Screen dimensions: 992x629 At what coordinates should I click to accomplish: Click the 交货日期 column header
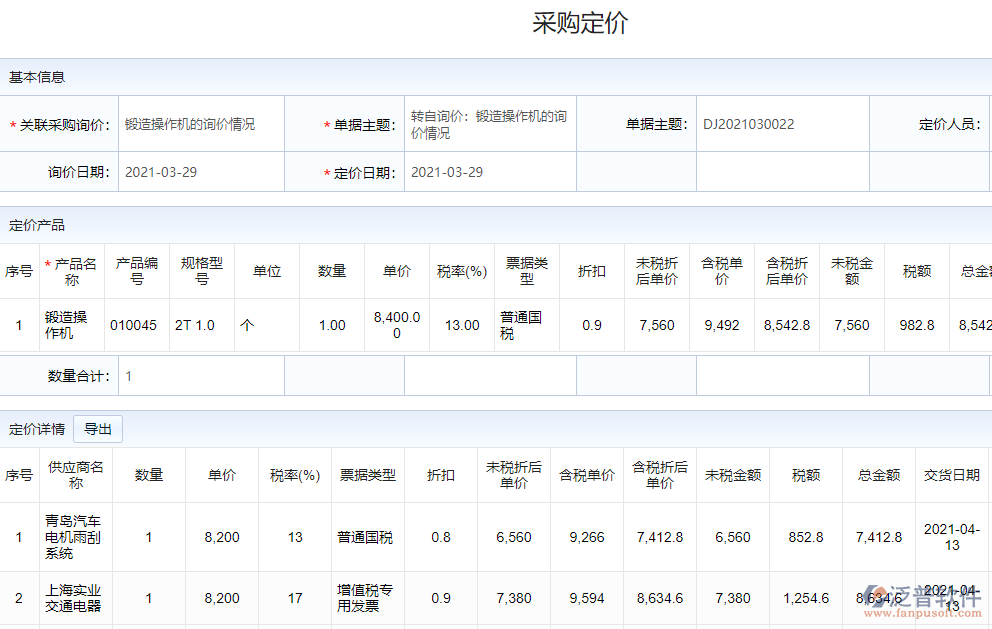(951, 475)
